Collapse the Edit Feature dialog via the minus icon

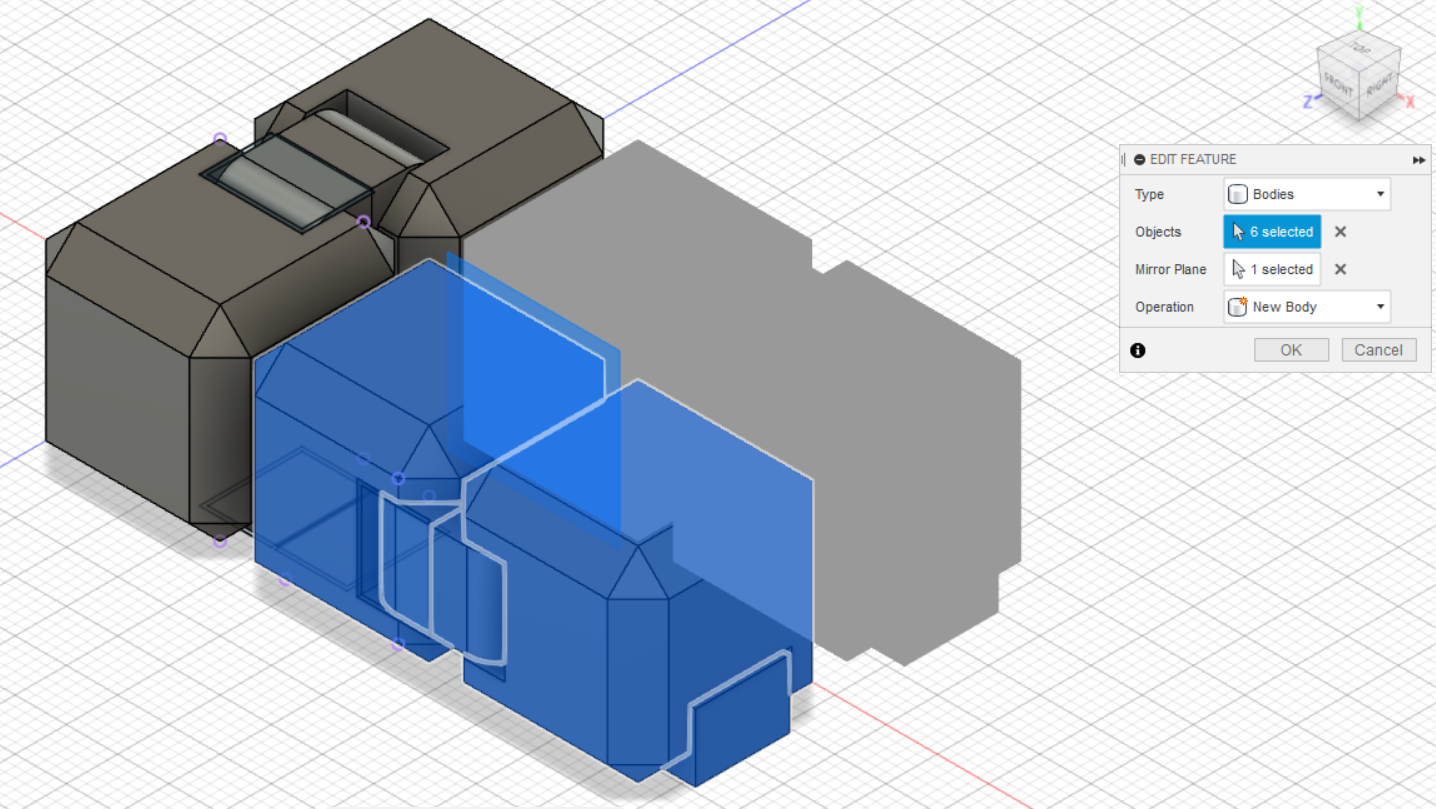click(1141, 159)
